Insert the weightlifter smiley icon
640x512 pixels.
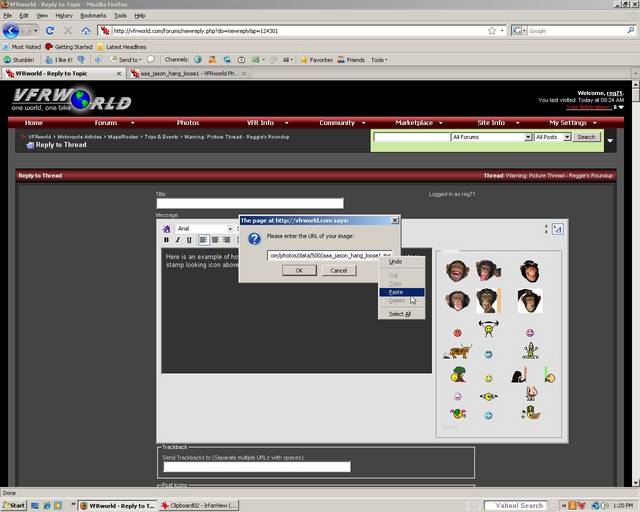click(x=488, y=327)
